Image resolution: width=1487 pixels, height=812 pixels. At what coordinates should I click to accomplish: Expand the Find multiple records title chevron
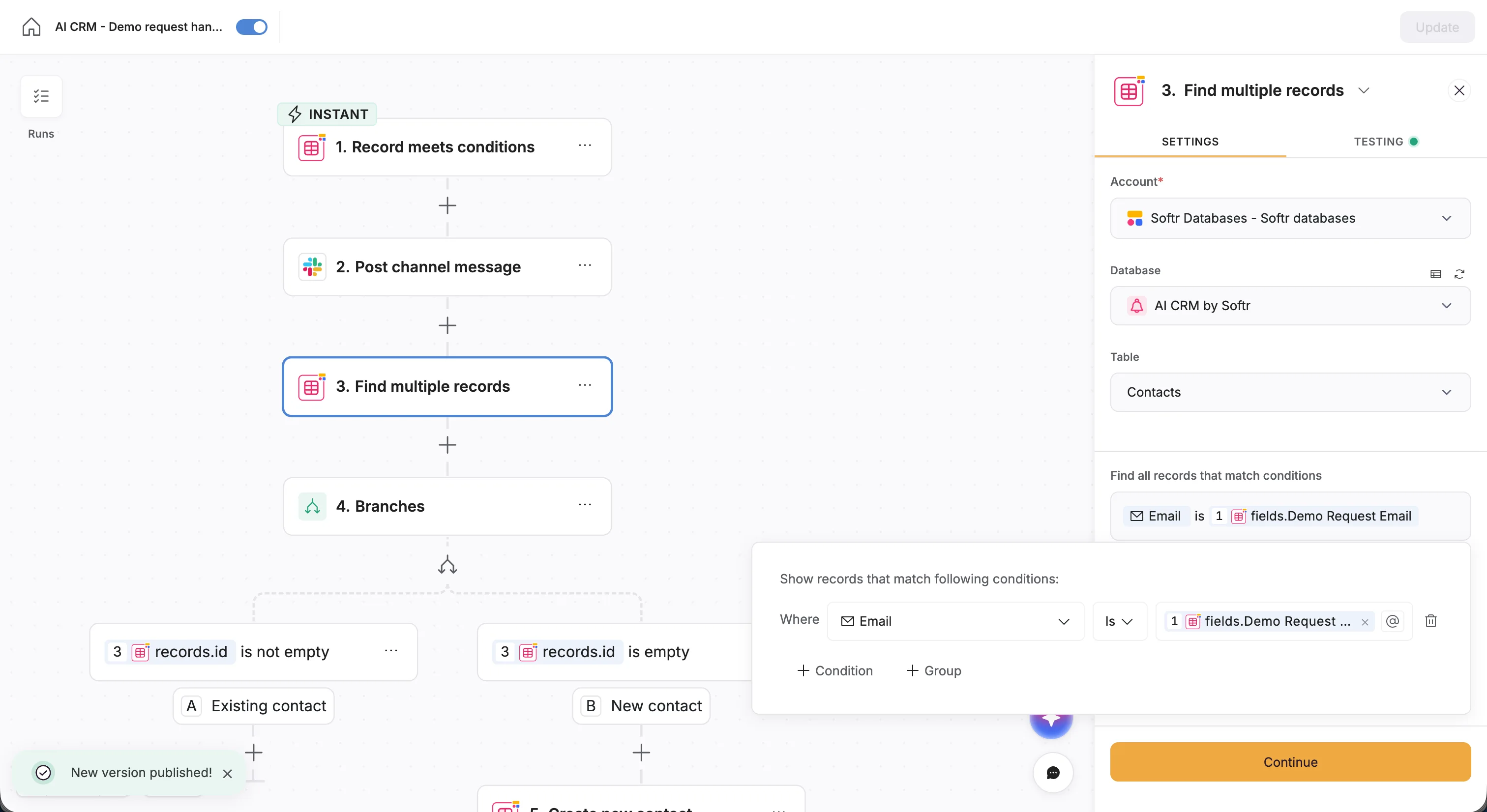(1365, 90)
